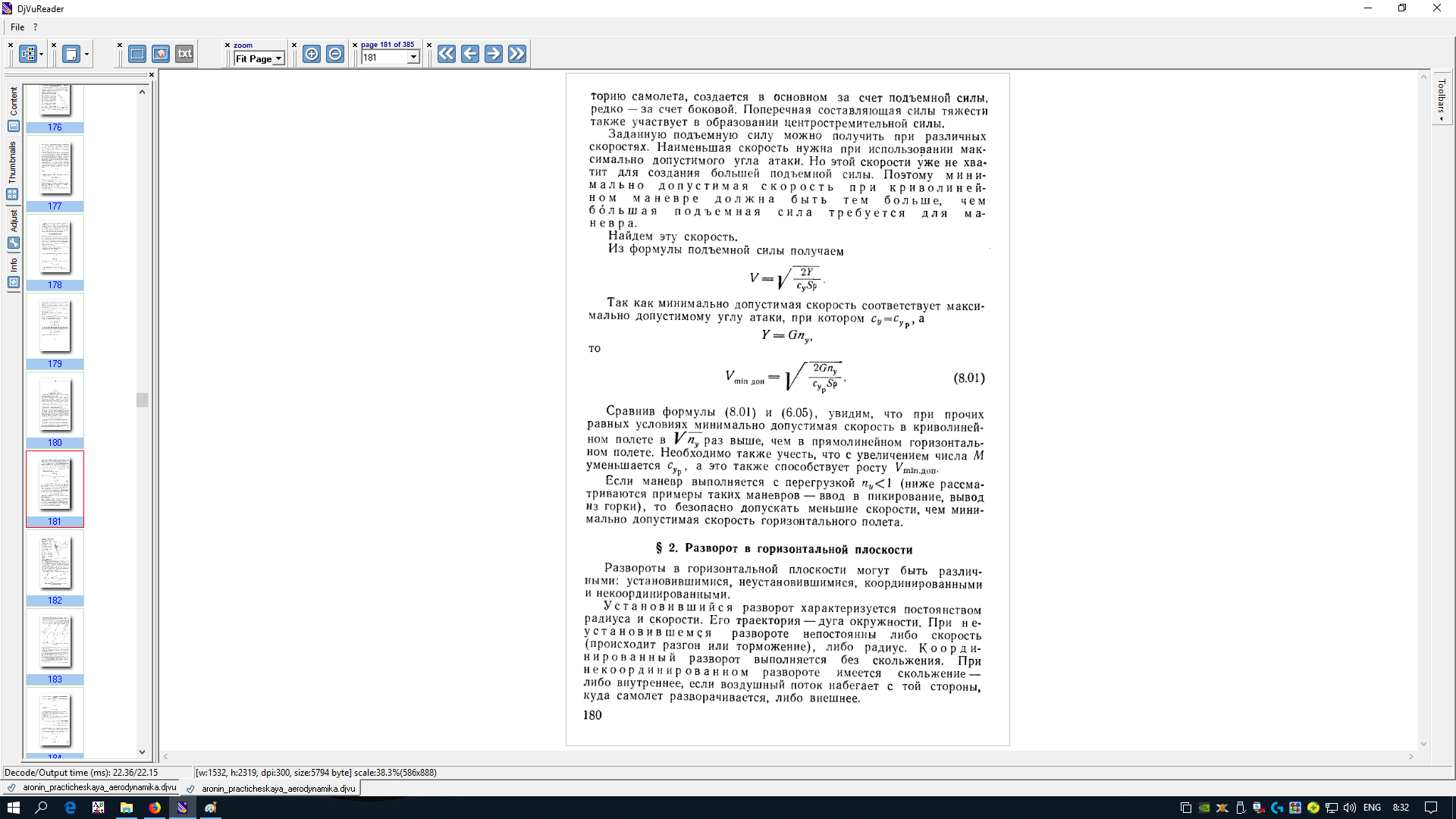Go to the first page

tap(447, 54)
